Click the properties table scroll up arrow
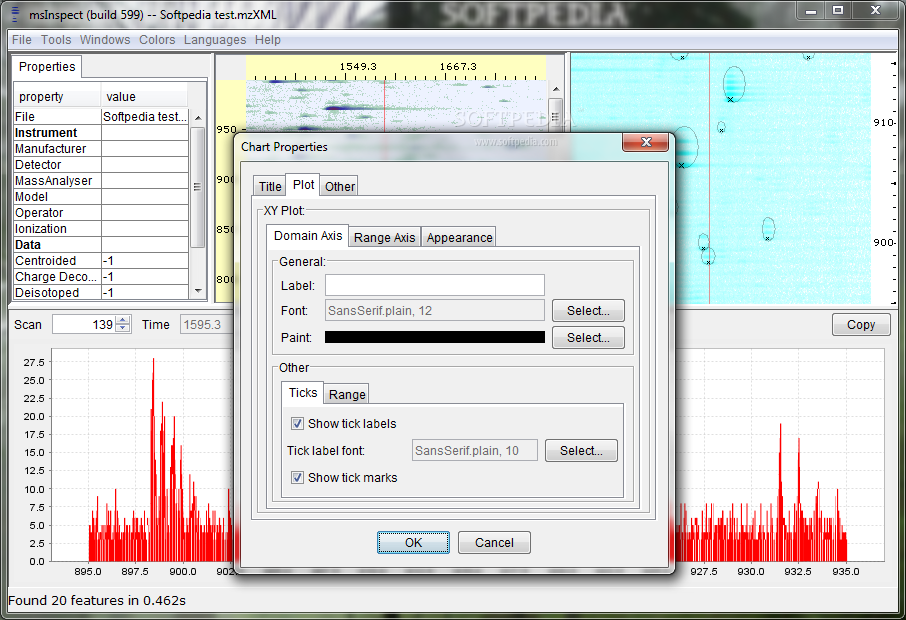 pyautogui.click(x=198, y=117)
